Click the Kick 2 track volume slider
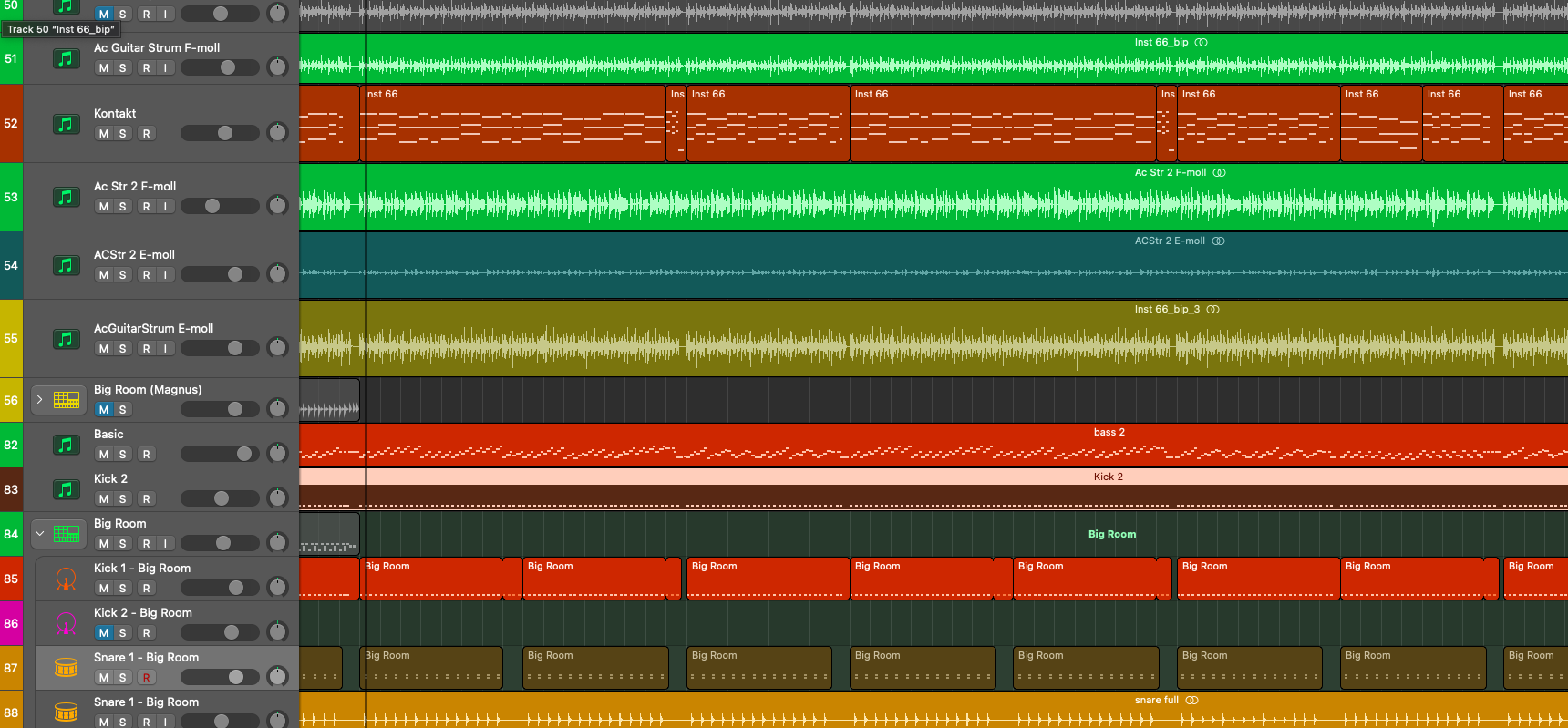This screenshot has height=728, width=1568. [x=220, y=498]
